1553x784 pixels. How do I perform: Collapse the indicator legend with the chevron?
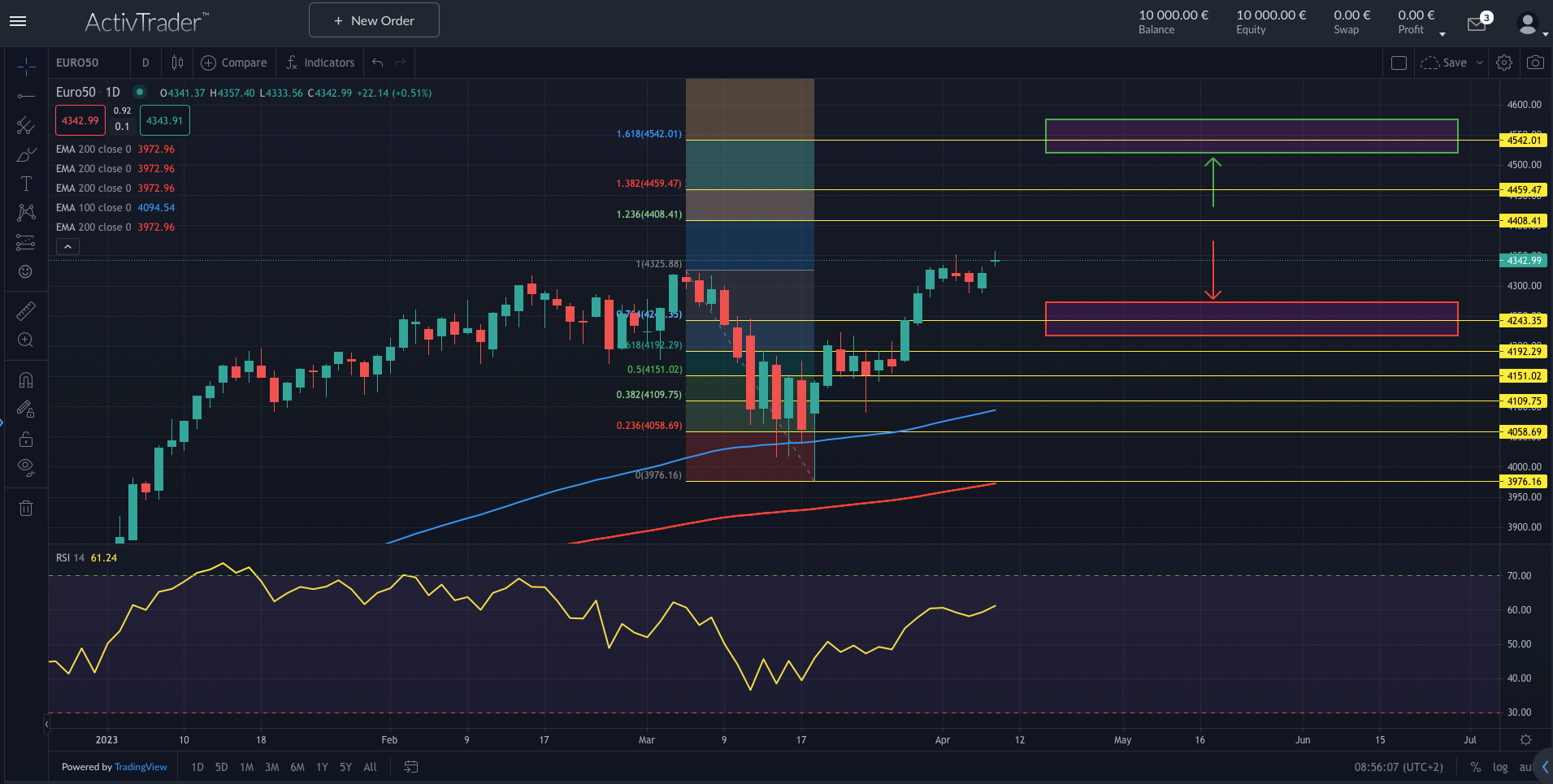pyautogui.click(x=67, y=246)
